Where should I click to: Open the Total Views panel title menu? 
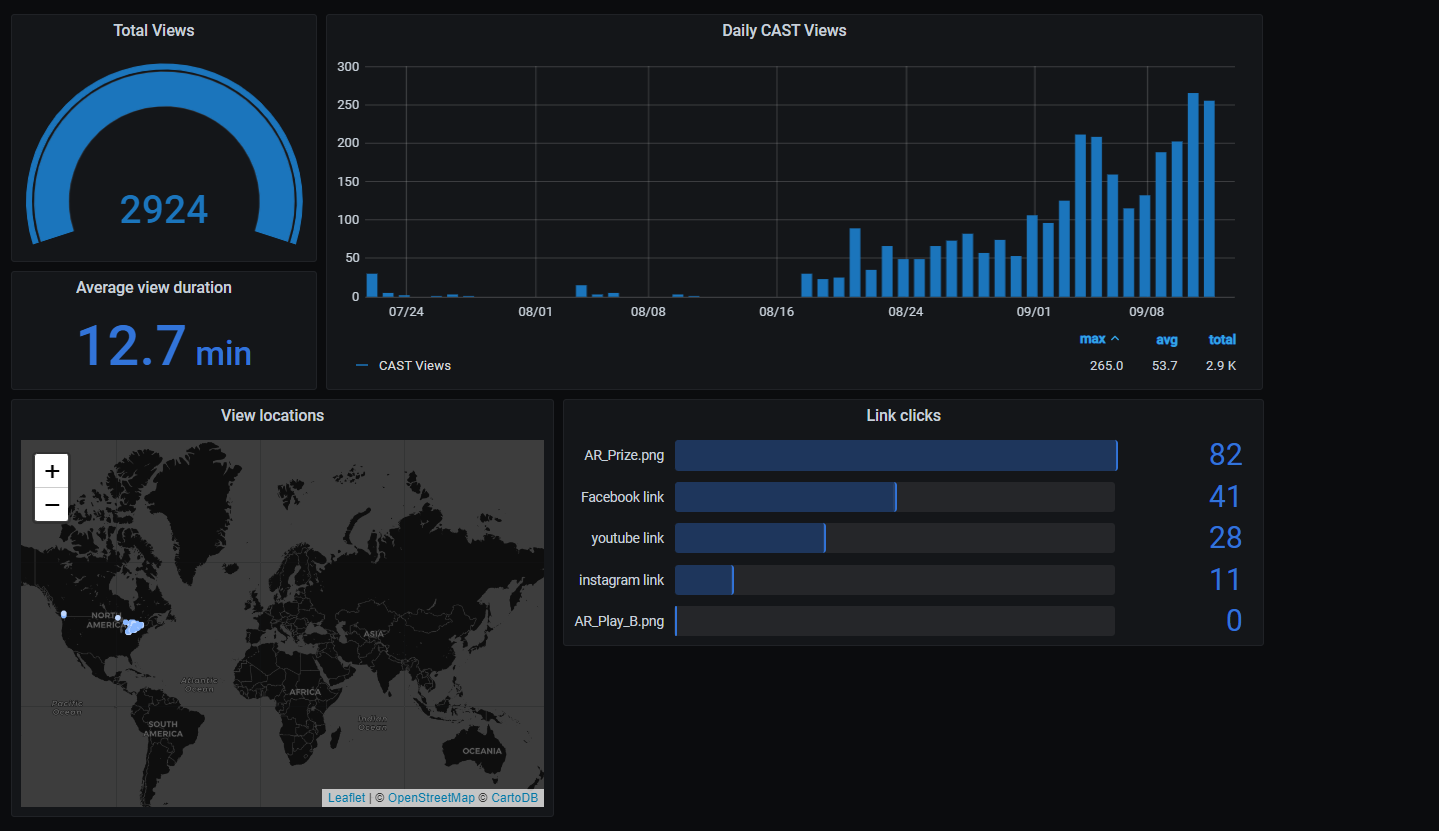coord(154,31)
